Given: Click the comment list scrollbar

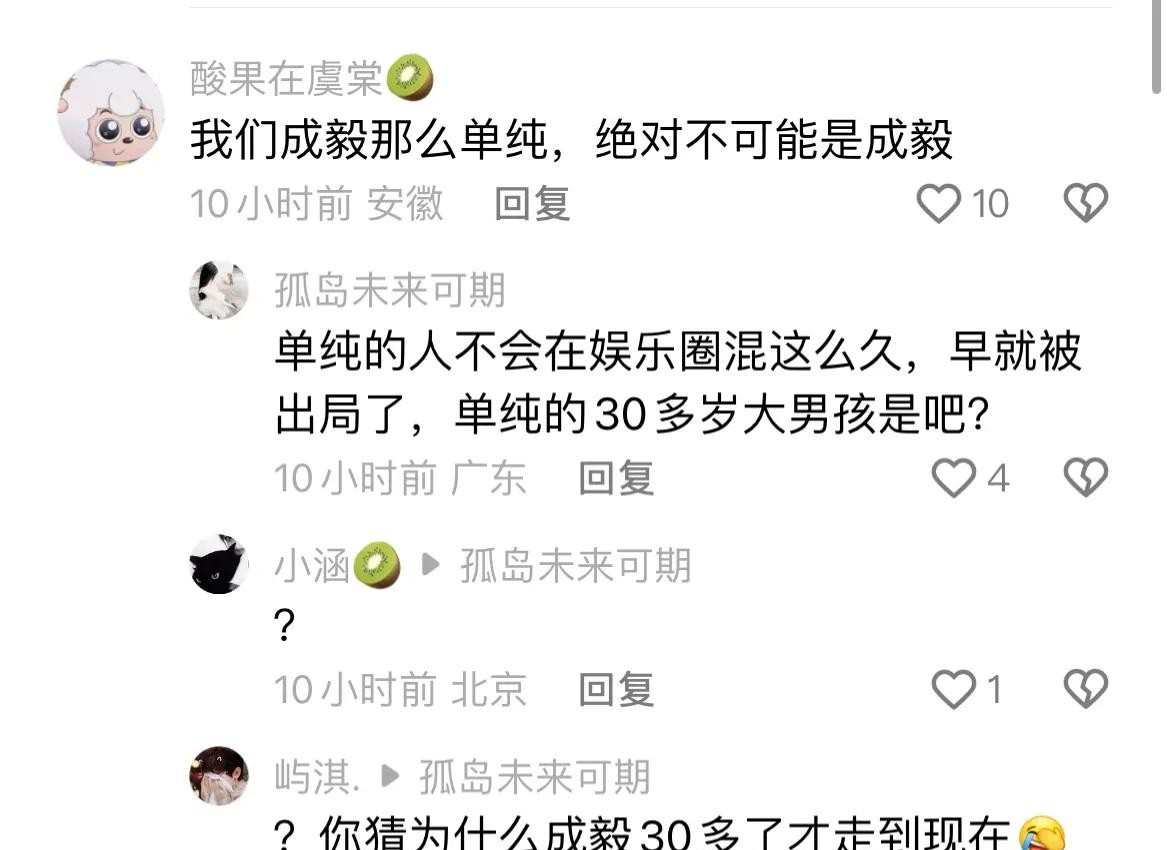Looking at the screenshot, I should coord(1157,45).
